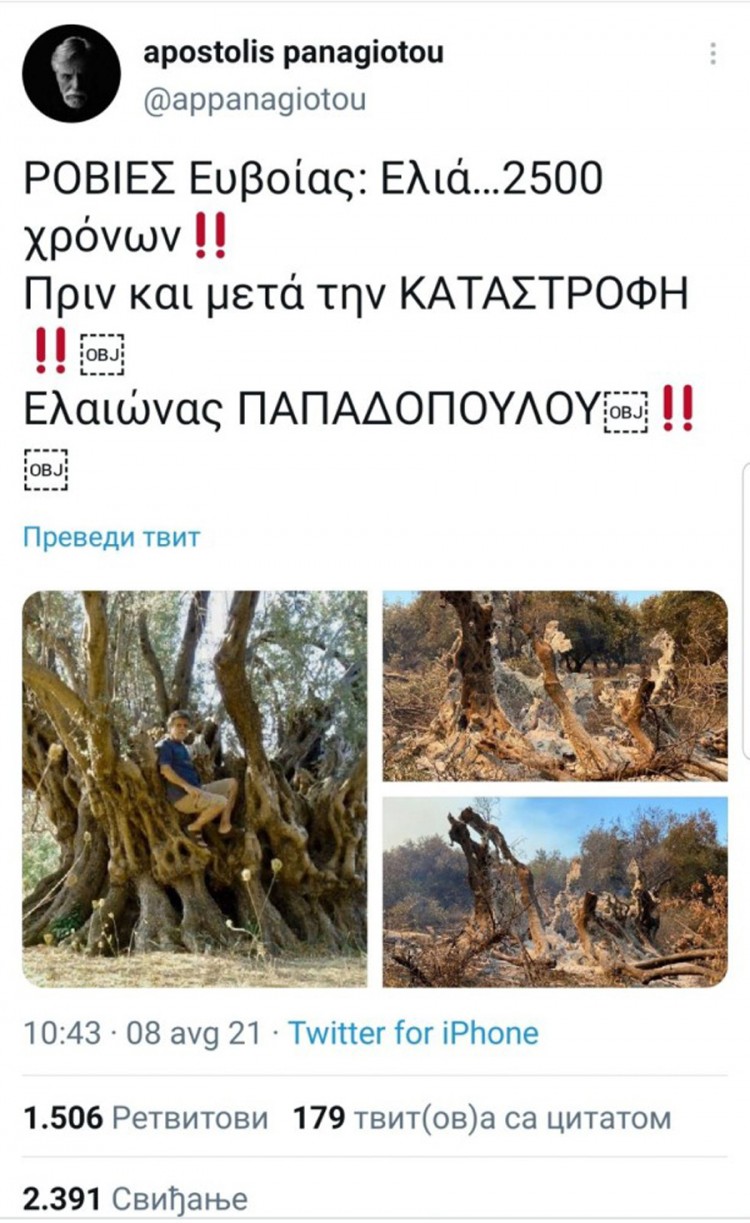This screenshot has height=1223, width=750.
Task: Click the red double exclamation after χρόνων
Action: pyautogui.click(x=207, y=237)
